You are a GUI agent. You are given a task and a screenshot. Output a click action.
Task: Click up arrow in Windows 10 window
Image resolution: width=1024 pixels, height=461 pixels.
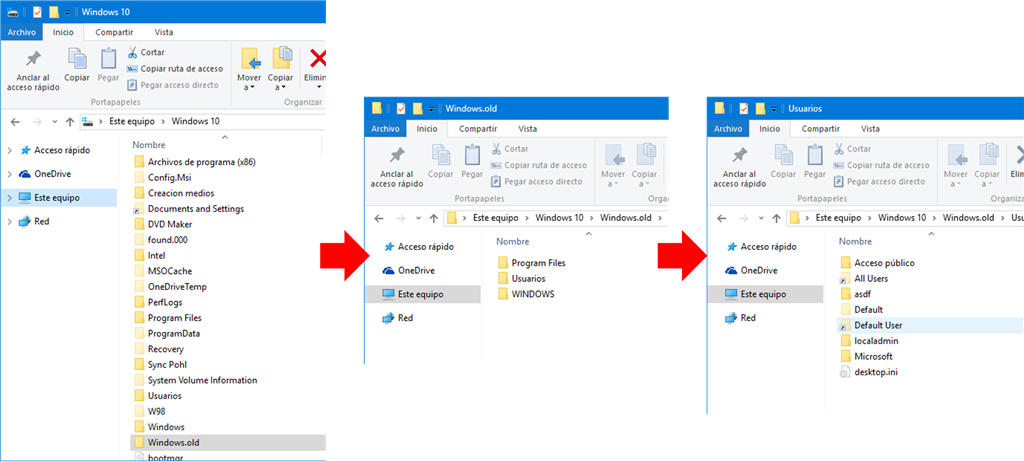pyautogui.click(x=70, y=121)
